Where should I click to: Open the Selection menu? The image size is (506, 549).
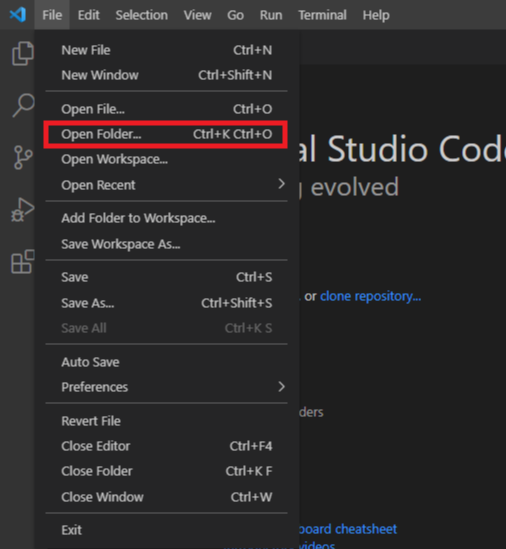(x=141, y=15)
